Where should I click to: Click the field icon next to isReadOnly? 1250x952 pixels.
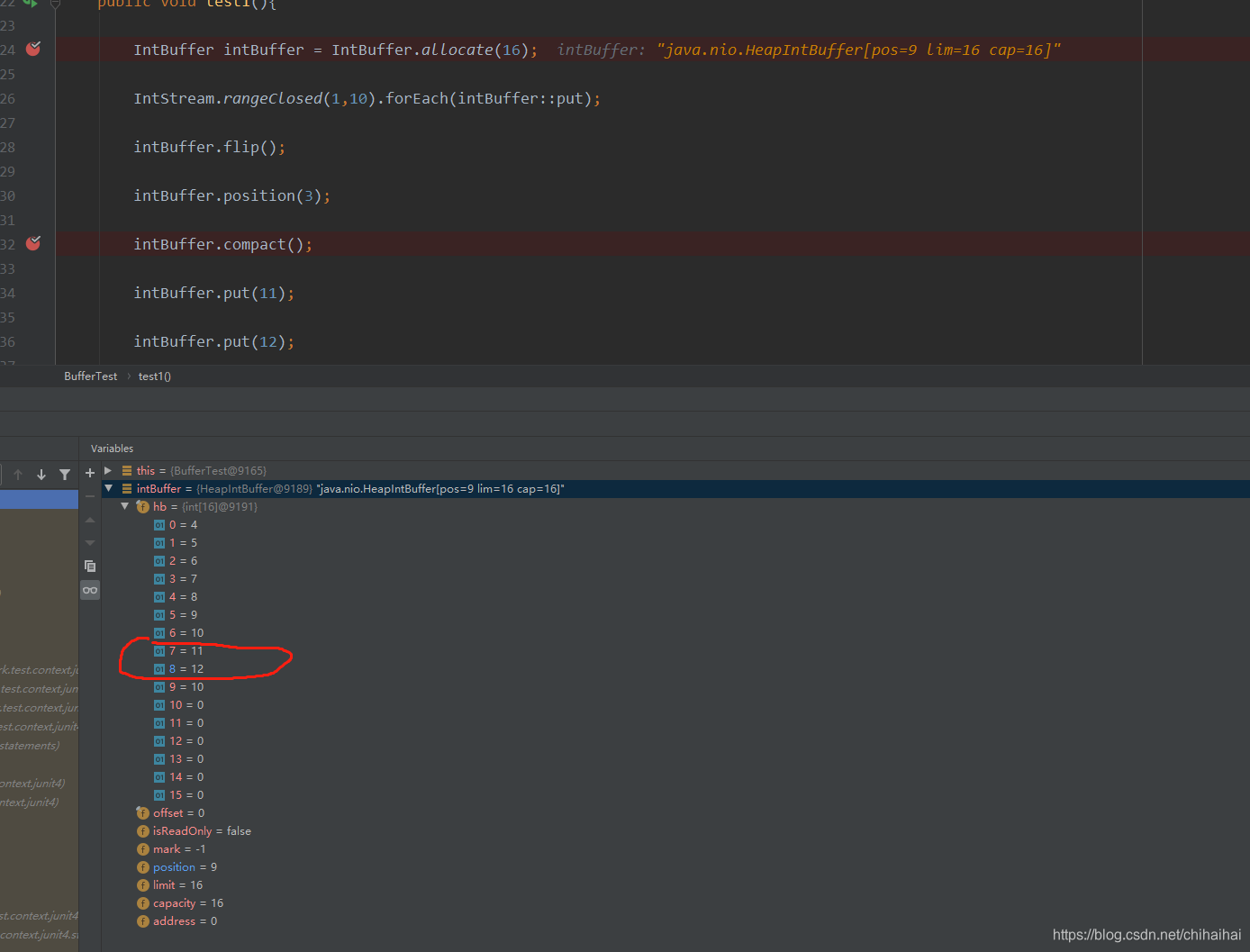[142, 831]
